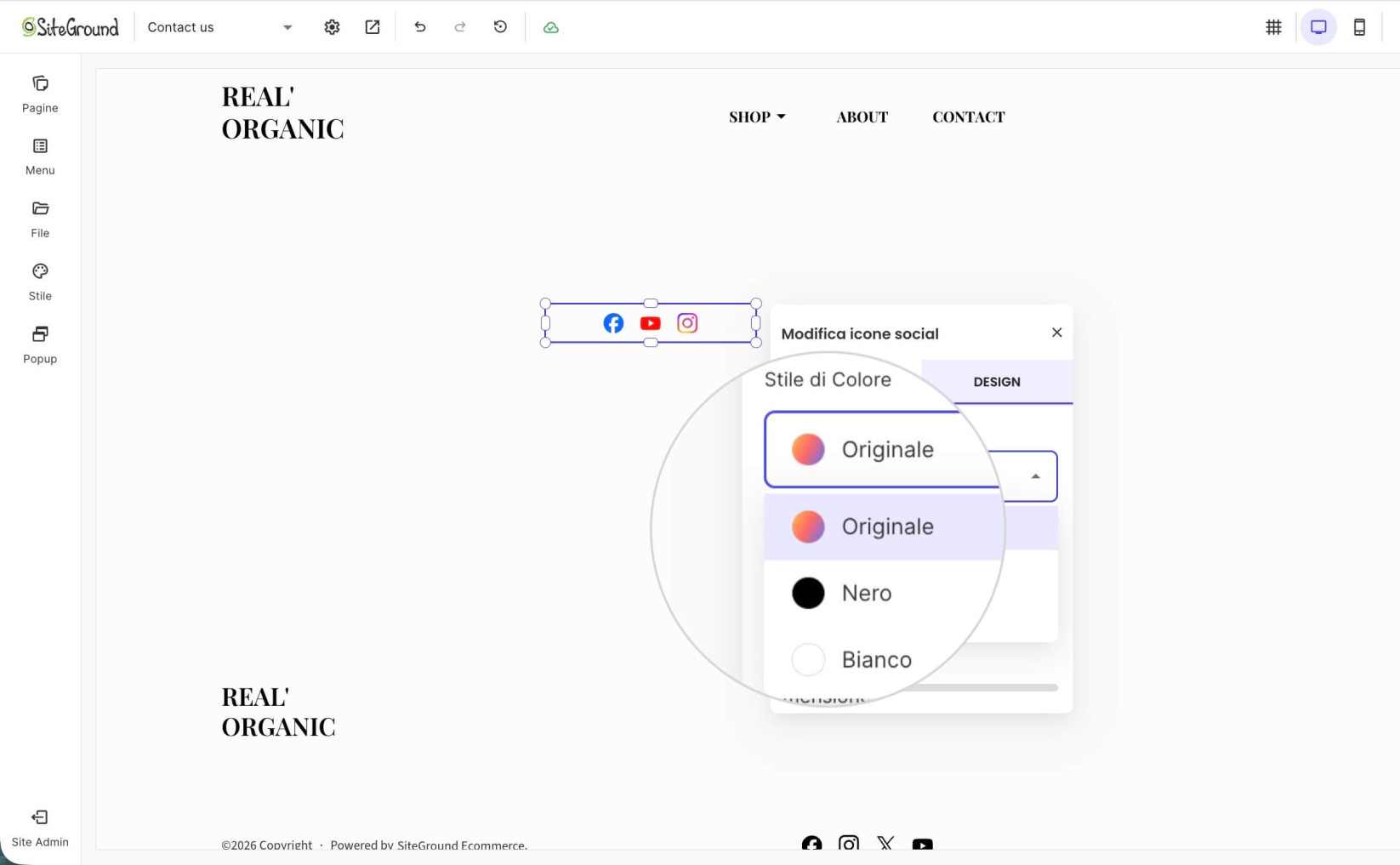Image resolution: width=1400 pixels, height=865 pixels.
Task: Toggle the grid overlay icon
Action: point(1273,27)
